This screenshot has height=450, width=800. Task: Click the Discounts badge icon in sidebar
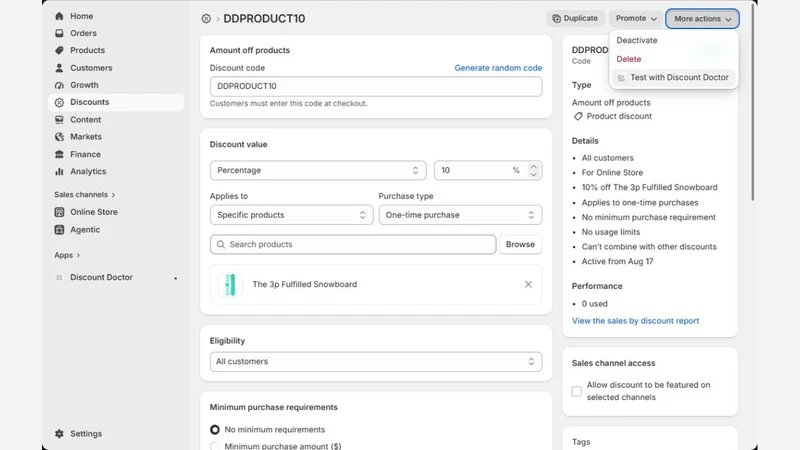(x=59, y=103)
